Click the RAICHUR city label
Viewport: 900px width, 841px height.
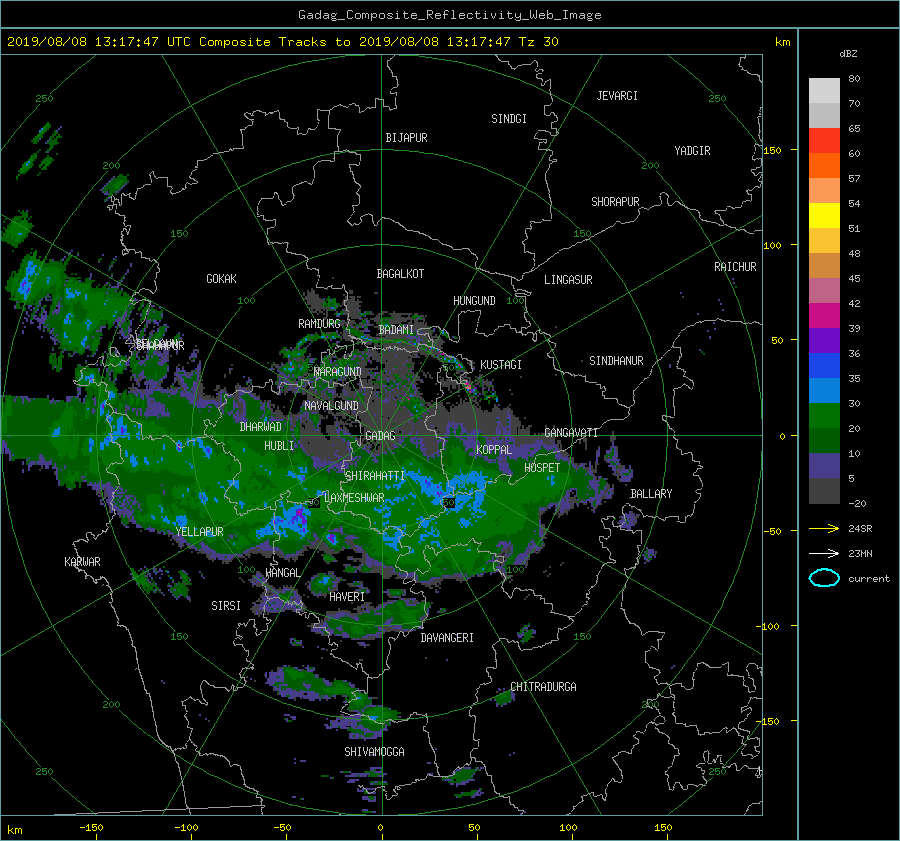coord(735,267)
